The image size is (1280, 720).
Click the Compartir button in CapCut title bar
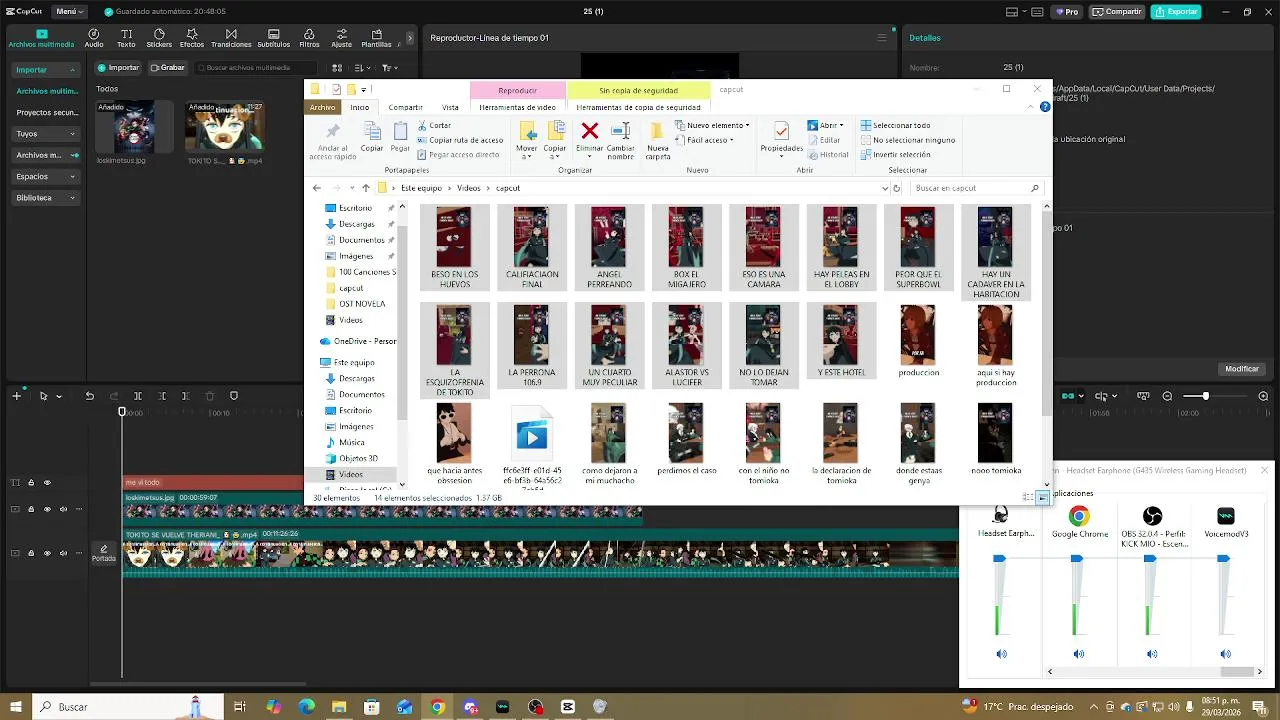coord(1117,12)
